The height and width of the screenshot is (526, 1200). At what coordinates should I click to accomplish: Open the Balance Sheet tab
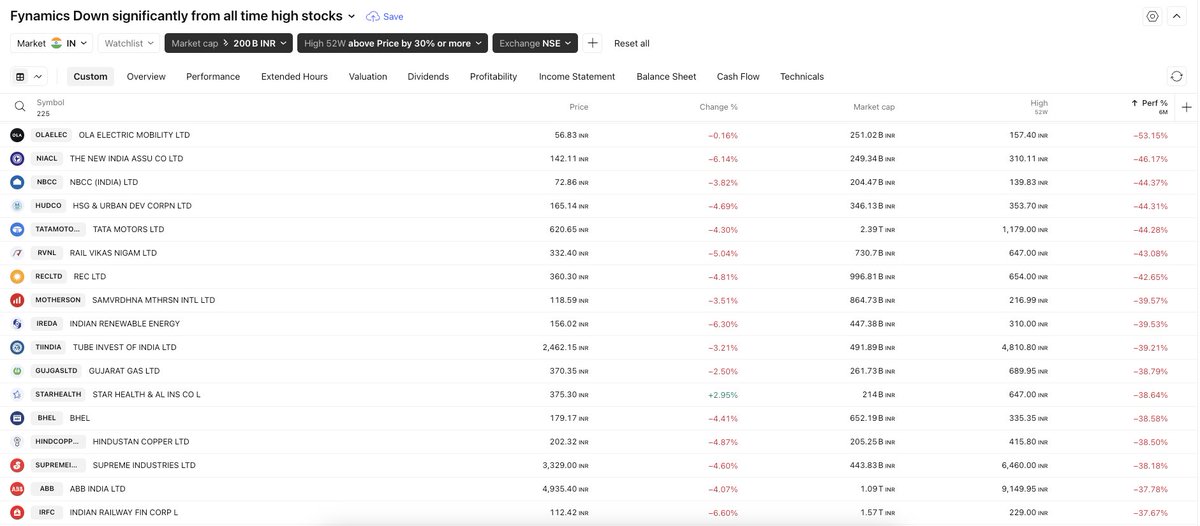(666, 76)
